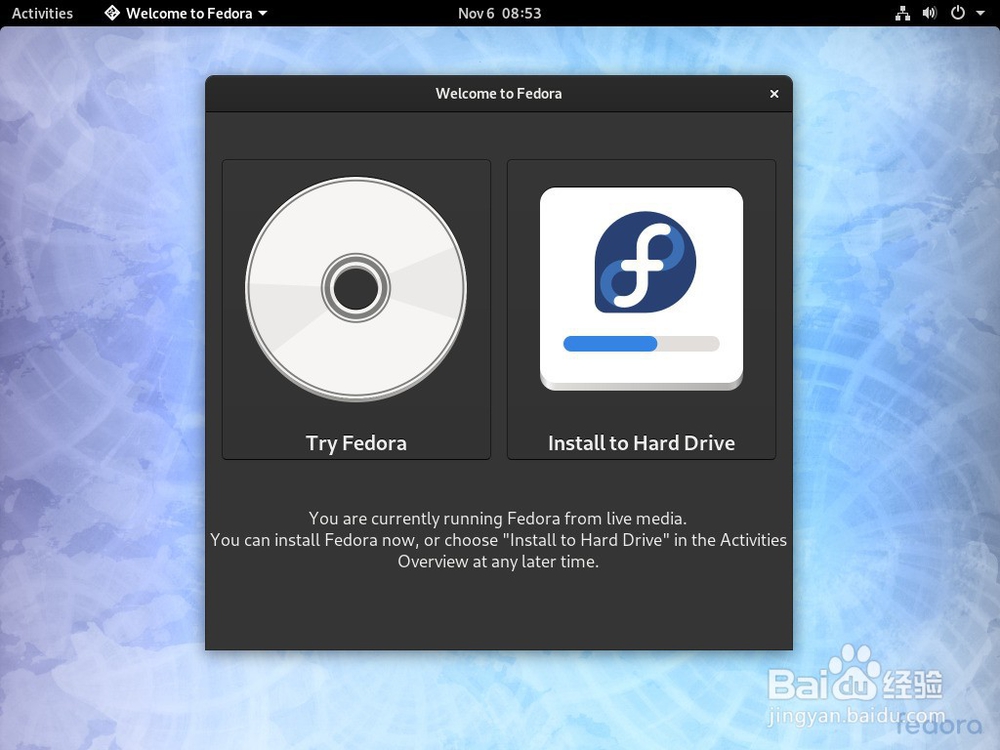Image resolution: width=1000 pixels, height=750 pixels.
Task: Click the power icon in the top bar
Action: [957, 13]
